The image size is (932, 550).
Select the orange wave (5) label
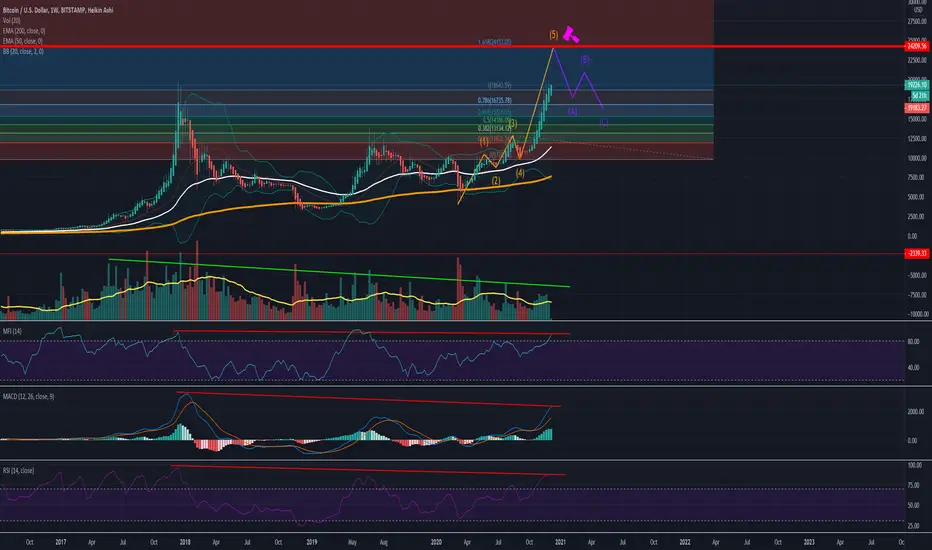553,34
